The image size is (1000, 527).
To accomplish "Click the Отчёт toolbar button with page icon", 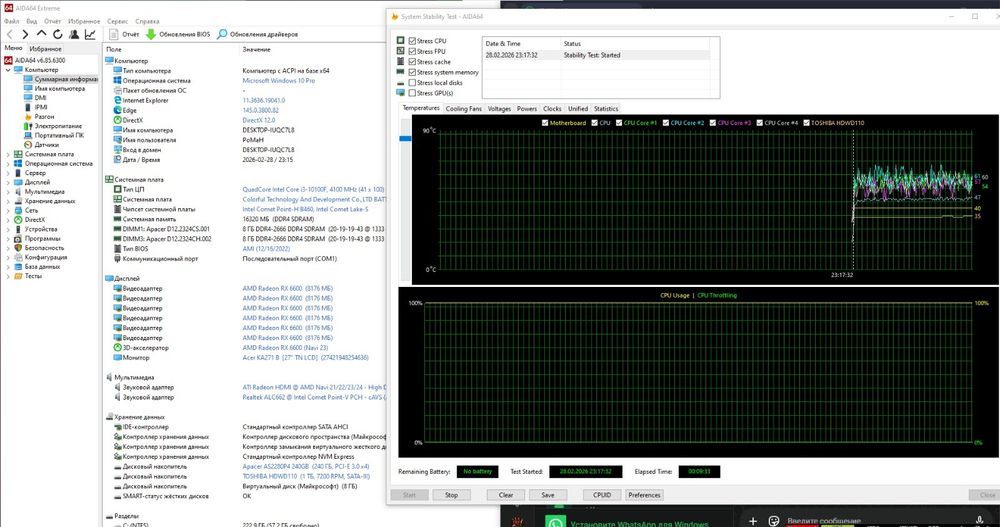I will pos(124,34).
